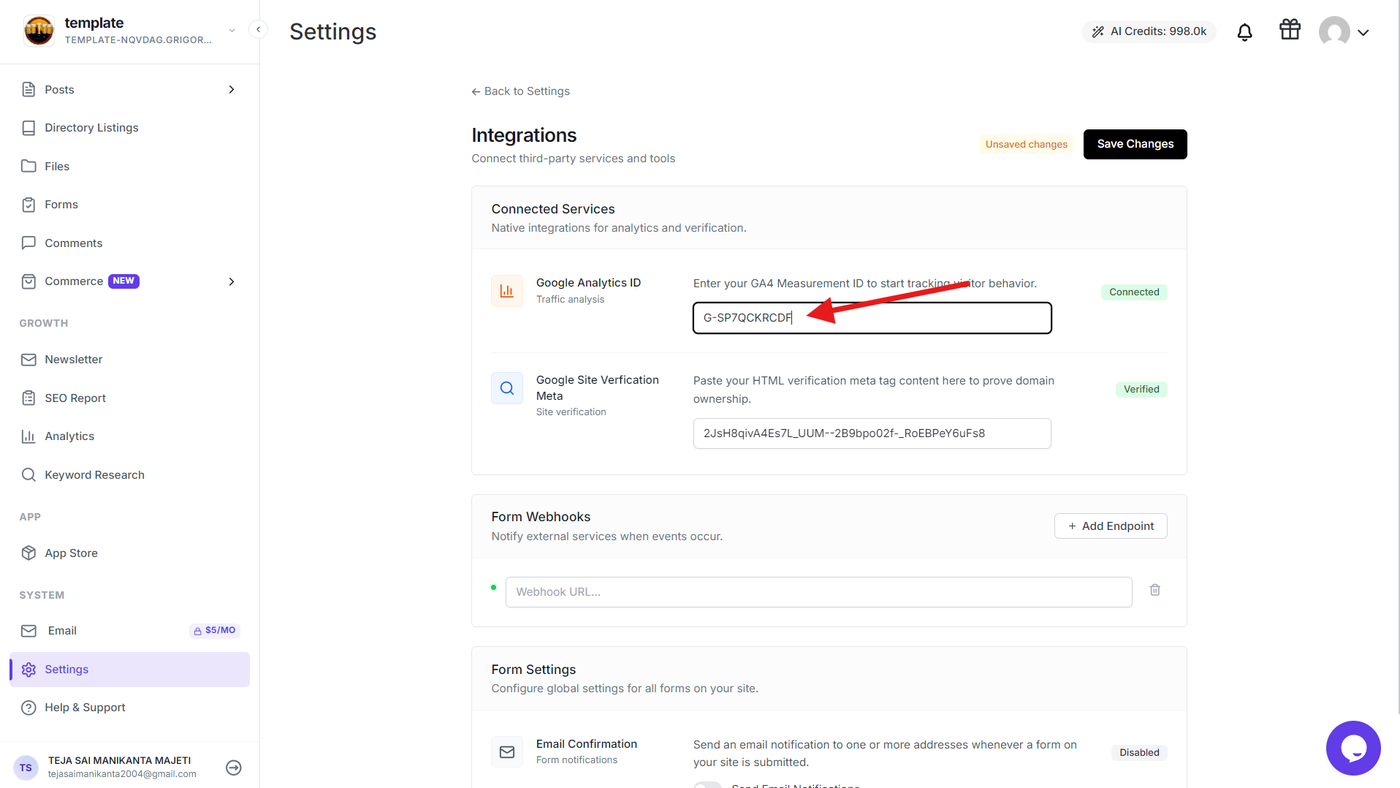The width and height of the screenshot is (1400, 788).
Task: Open the user avatar dropdown
Action: click(1344, 32)
